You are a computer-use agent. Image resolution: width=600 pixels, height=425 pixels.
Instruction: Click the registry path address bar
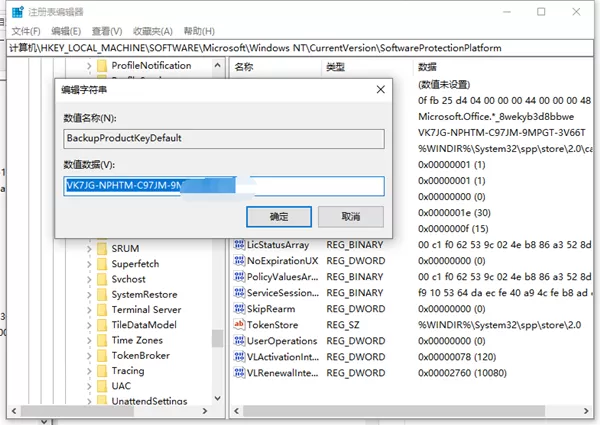300,48
